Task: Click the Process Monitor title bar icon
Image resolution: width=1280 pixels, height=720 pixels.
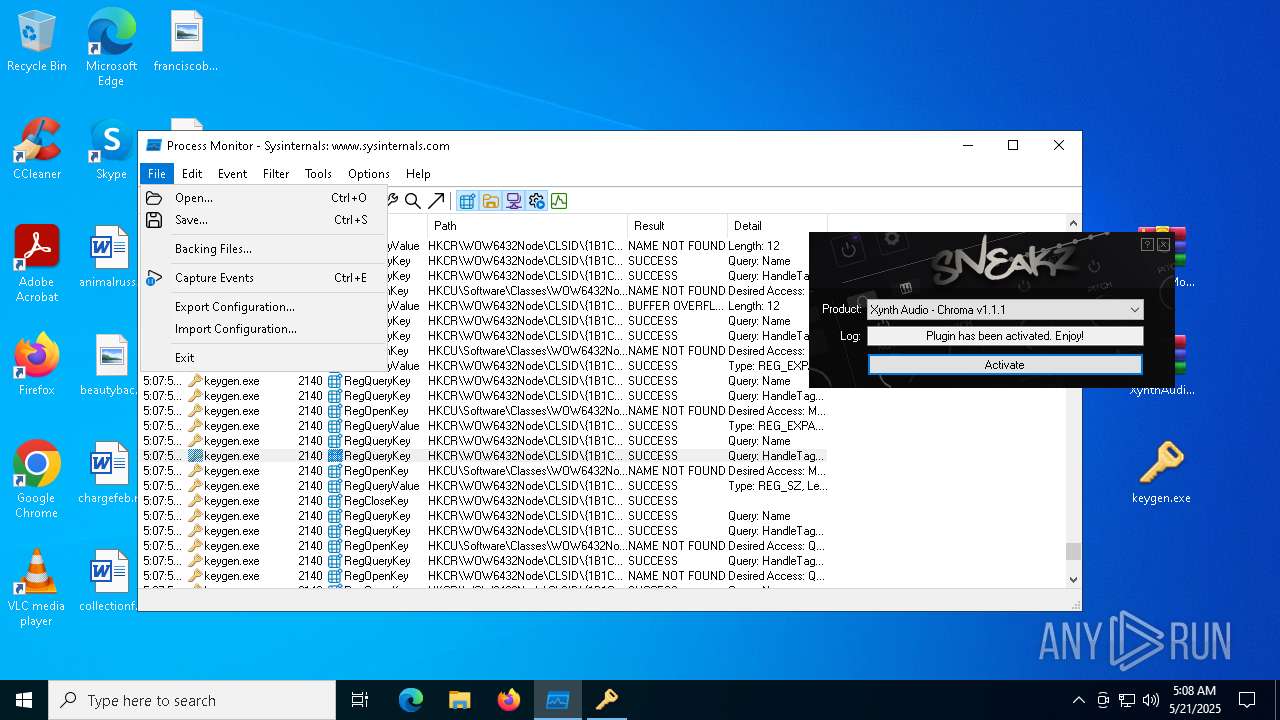Action: coord(152,146)
